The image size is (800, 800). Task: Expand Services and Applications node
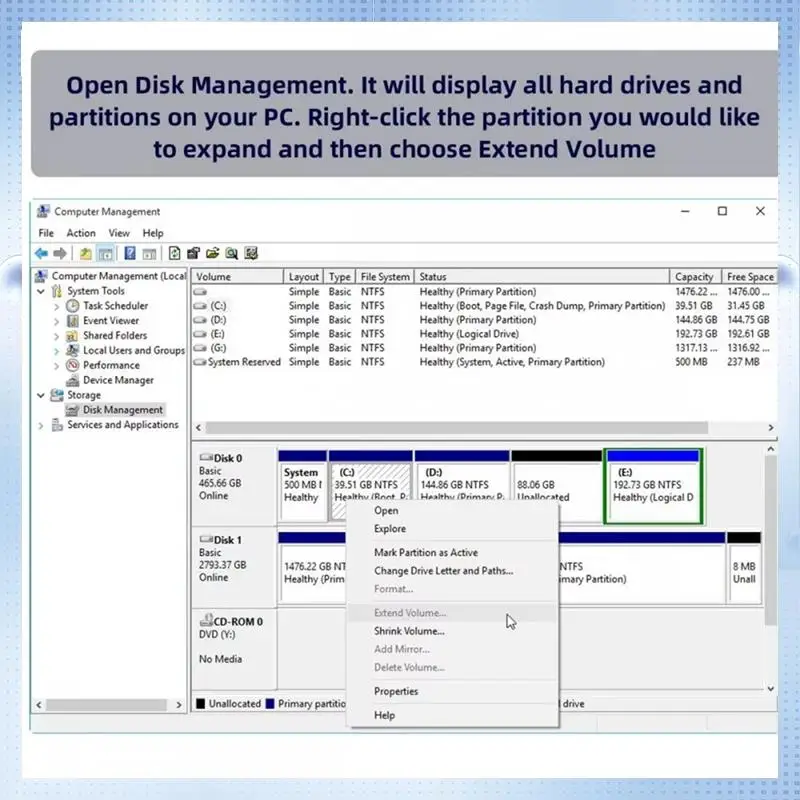(x=41, y=425)
